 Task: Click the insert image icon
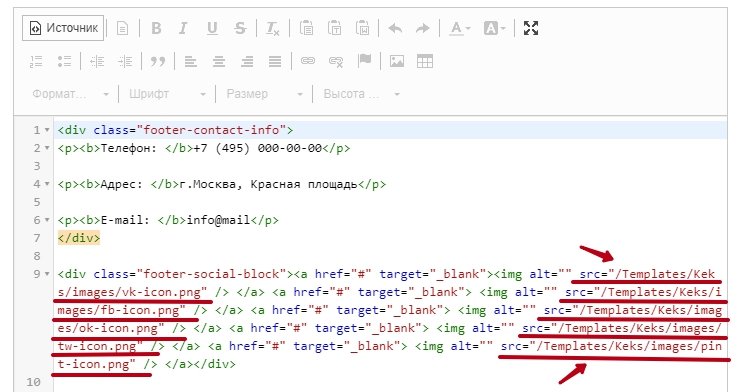pyautogui.click(x=397, y=61)
